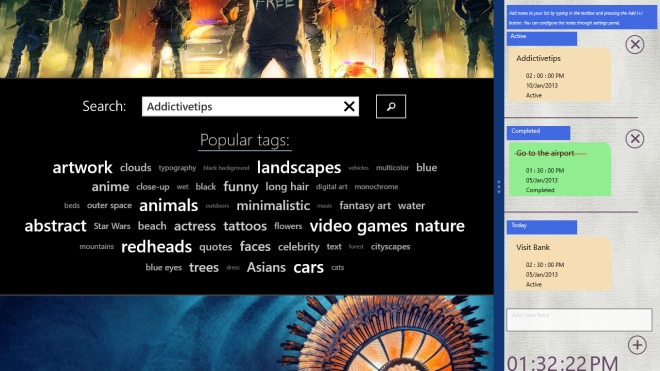Screen dimensions: 660x371
Task: Click the magnifier search button
Action: [391, 106]
